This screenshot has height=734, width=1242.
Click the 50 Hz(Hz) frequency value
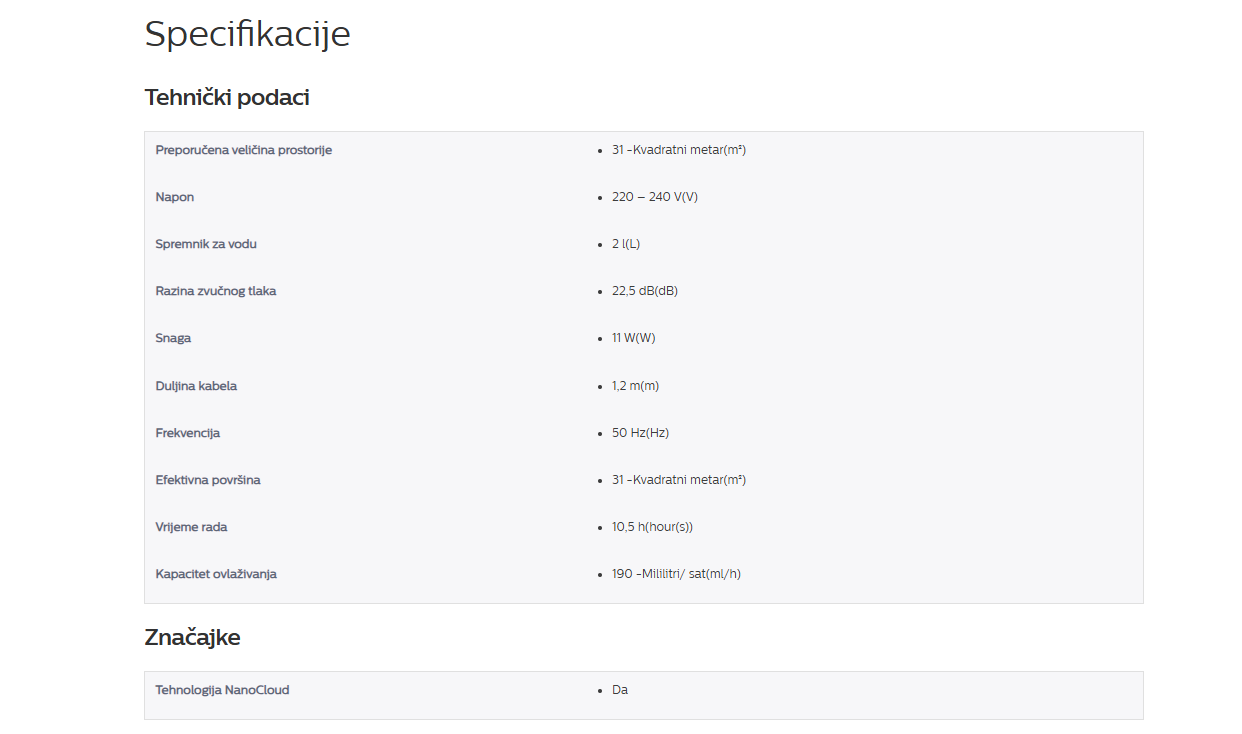640,433
